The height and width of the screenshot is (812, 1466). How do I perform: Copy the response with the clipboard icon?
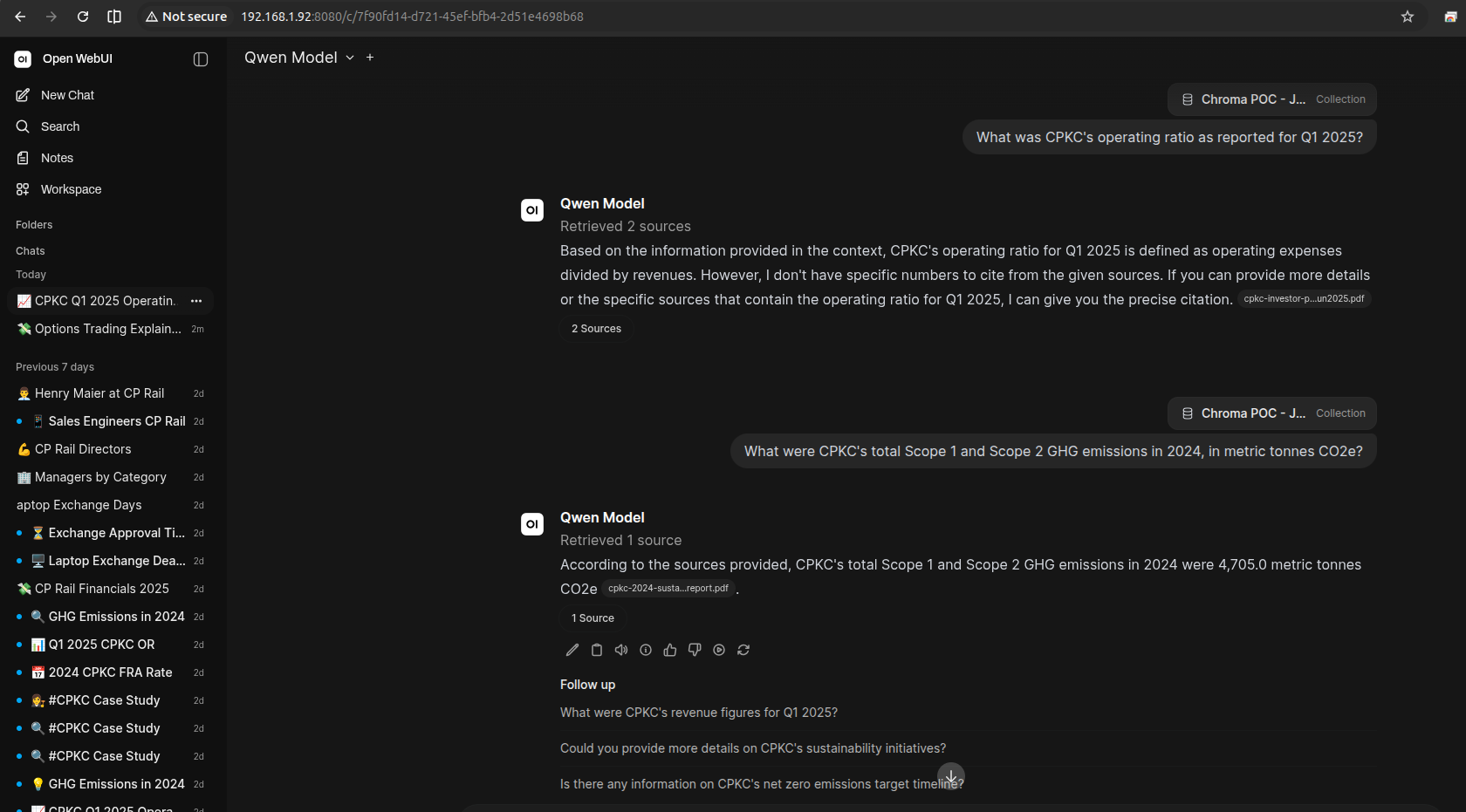point(597,650)
